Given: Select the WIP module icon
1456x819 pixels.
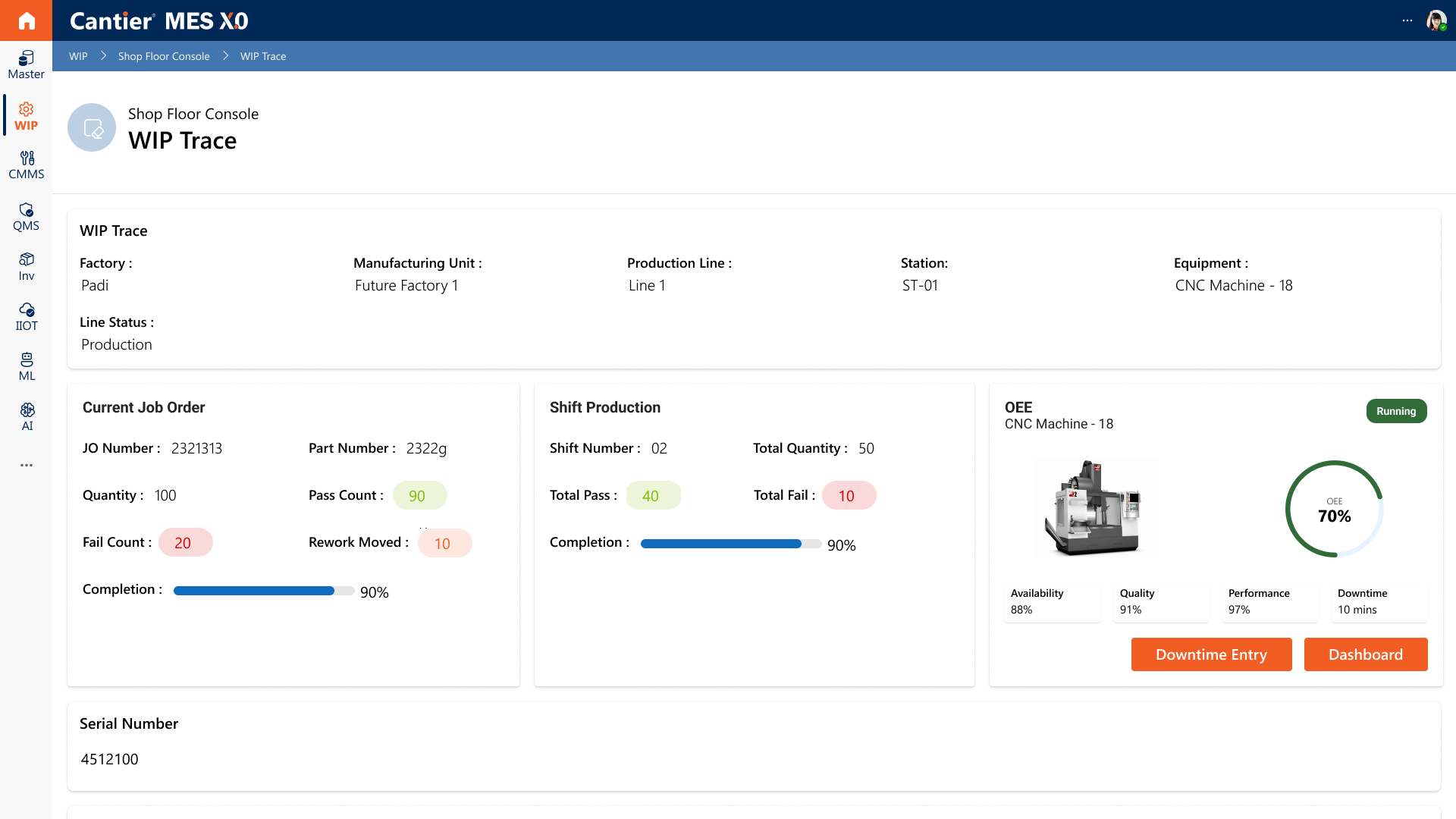Looking at the screenshot, I should (x=27, y=116).
